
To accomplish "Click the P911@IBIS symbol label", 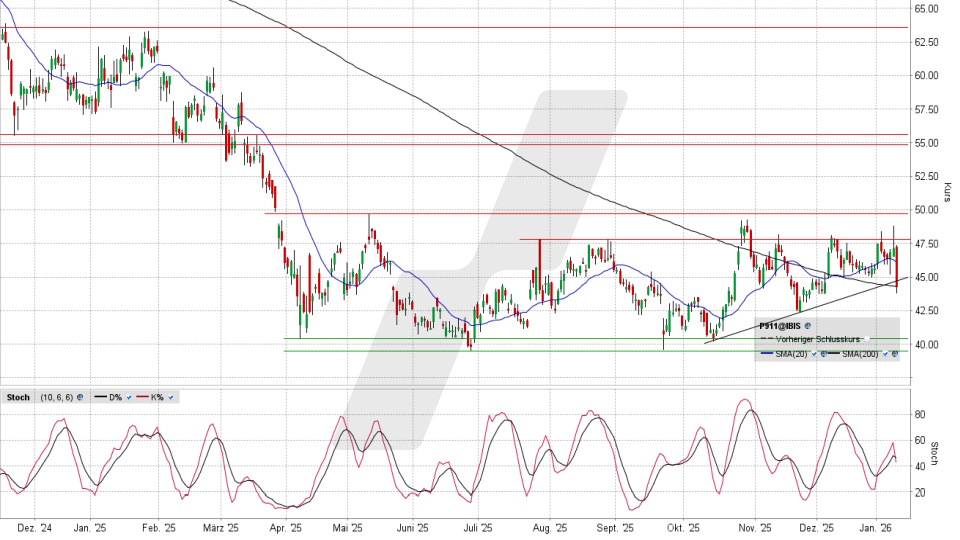I will coord(780,326).
